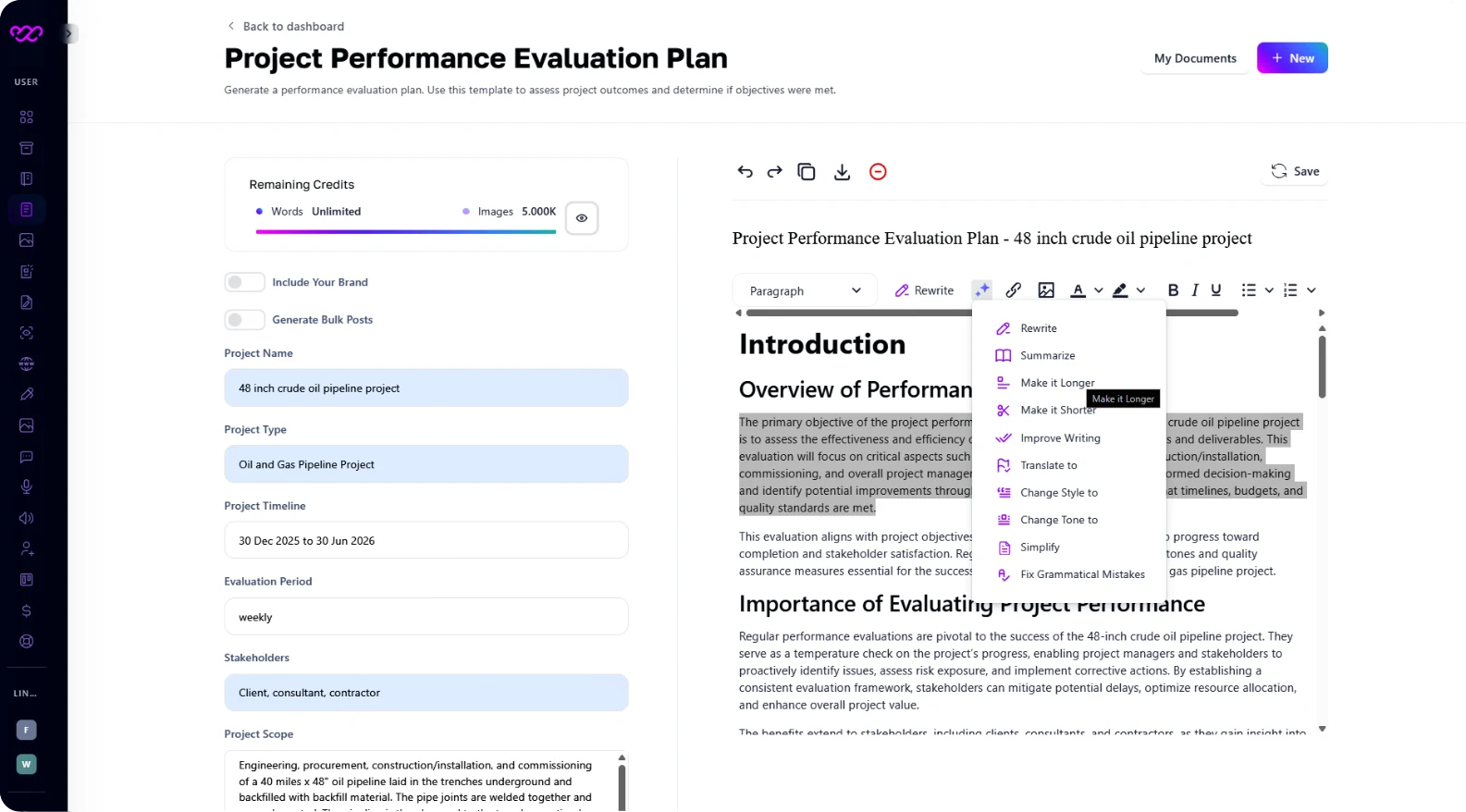Screen dimensions: 1466x812
Task: Select Make it Shorter option
Action: (1069, 410)
